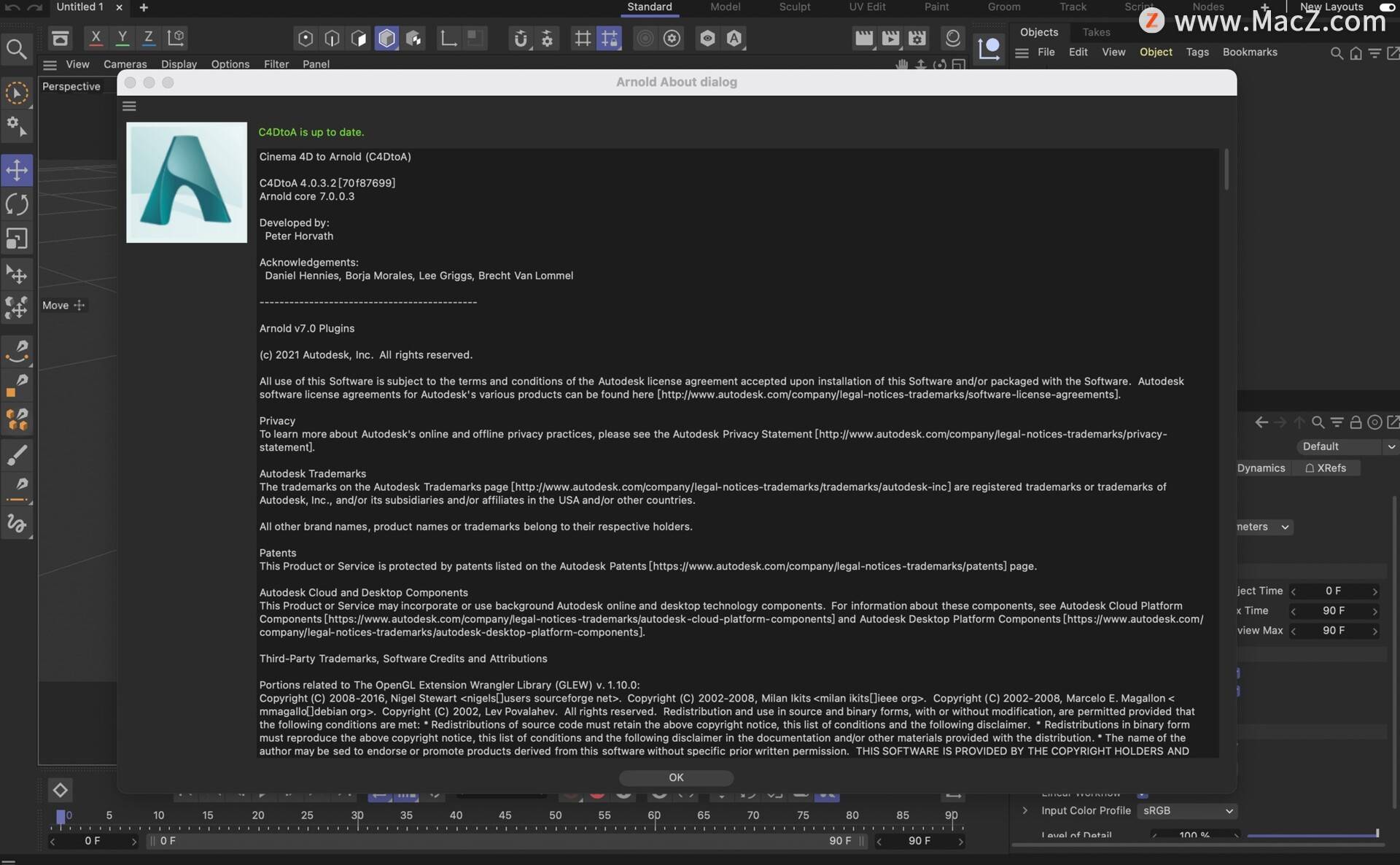Select the XRefs tab button
Image resolution: width=1400 pixels, height=865 pixels.
(1326, 468)
